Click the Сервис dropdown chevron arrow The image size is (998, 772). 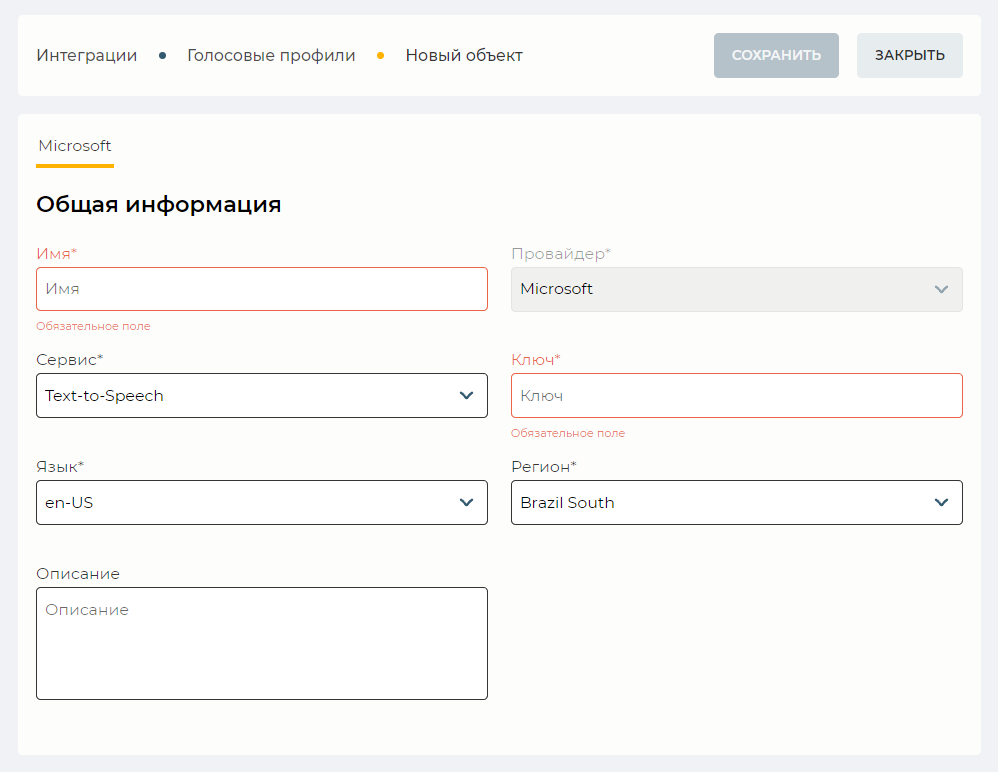[466, 395]
